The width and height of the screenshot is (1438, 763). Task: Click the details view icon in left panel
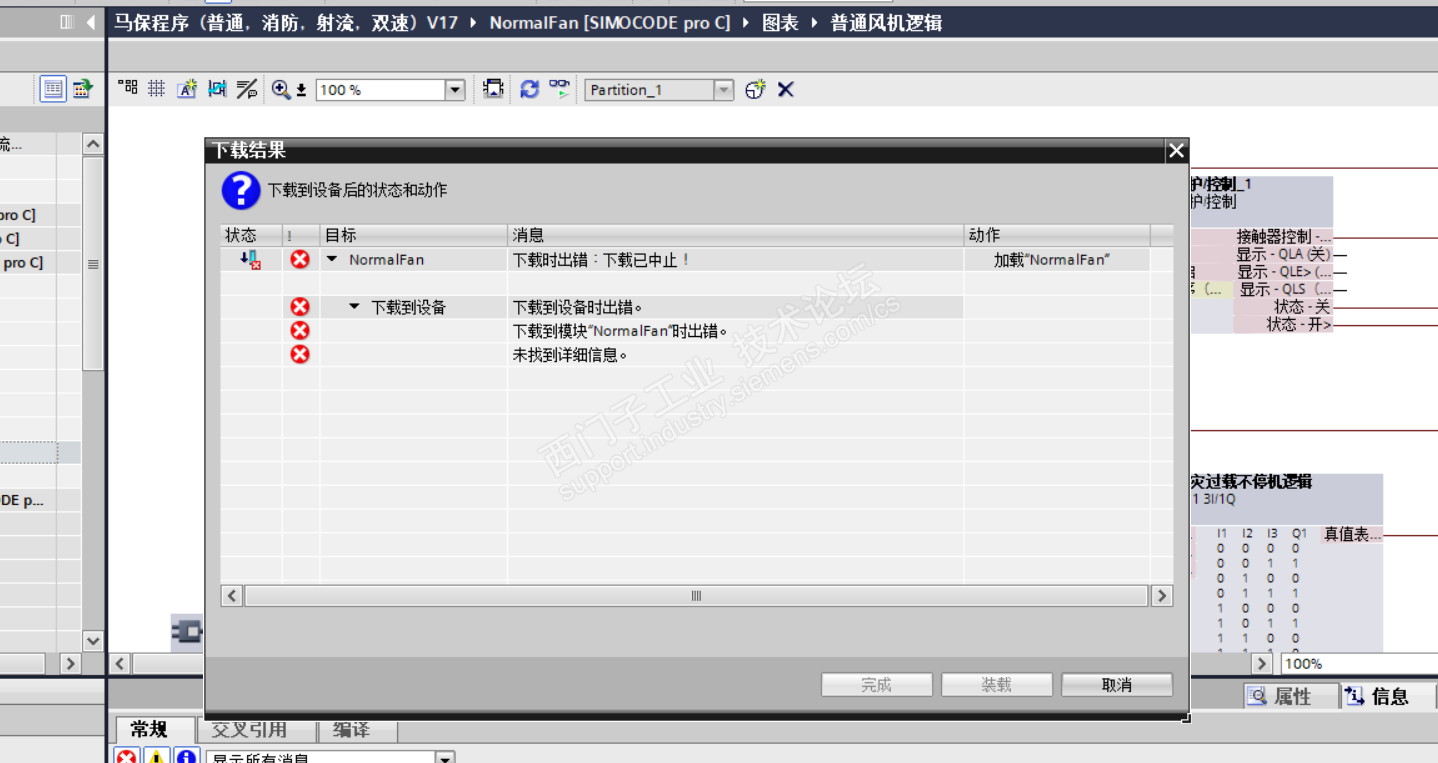[x=53, y=89]
